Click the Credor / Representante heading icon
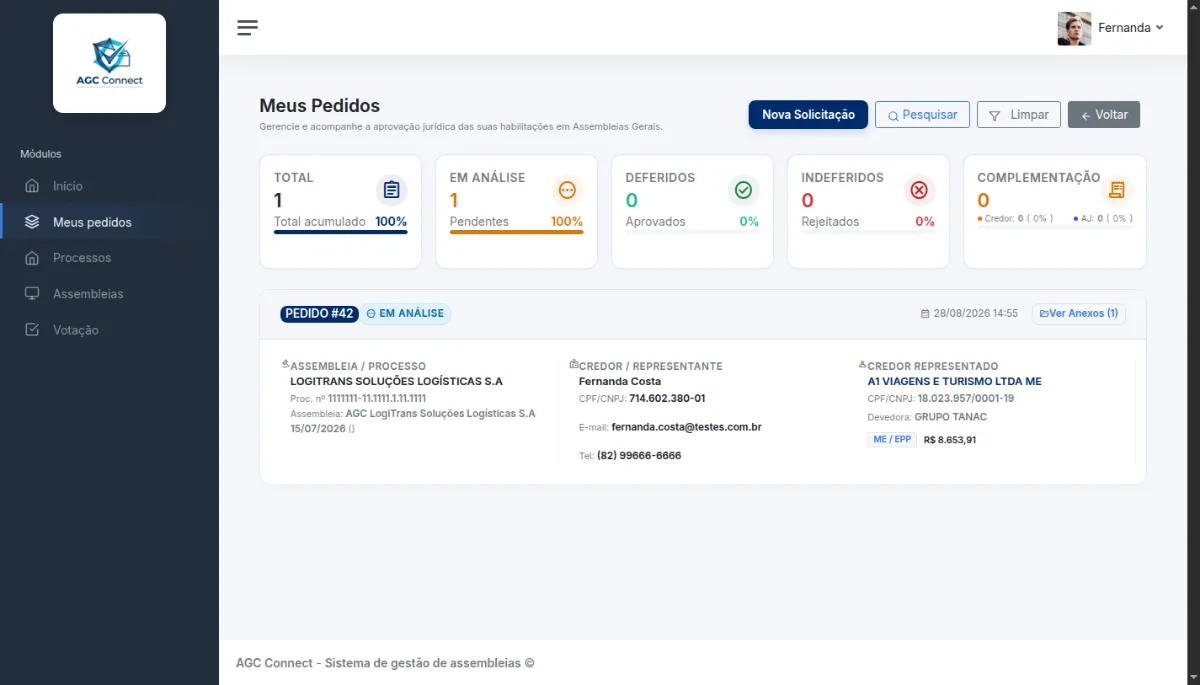The width and height of the screenshot is (1200, 685). tap(574, 364)
